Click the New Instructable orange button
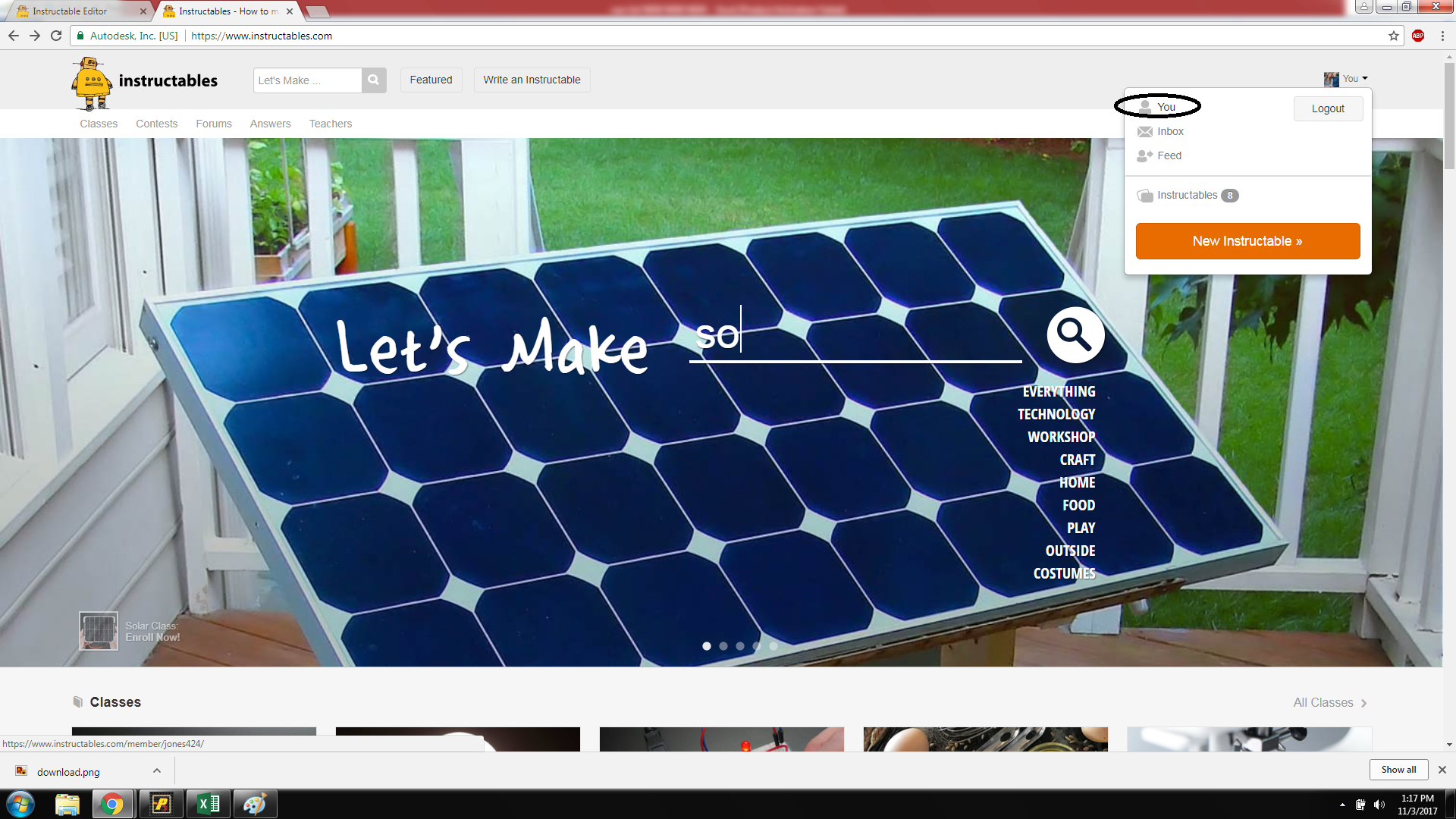The image size is (1456, 819). 1247,241
